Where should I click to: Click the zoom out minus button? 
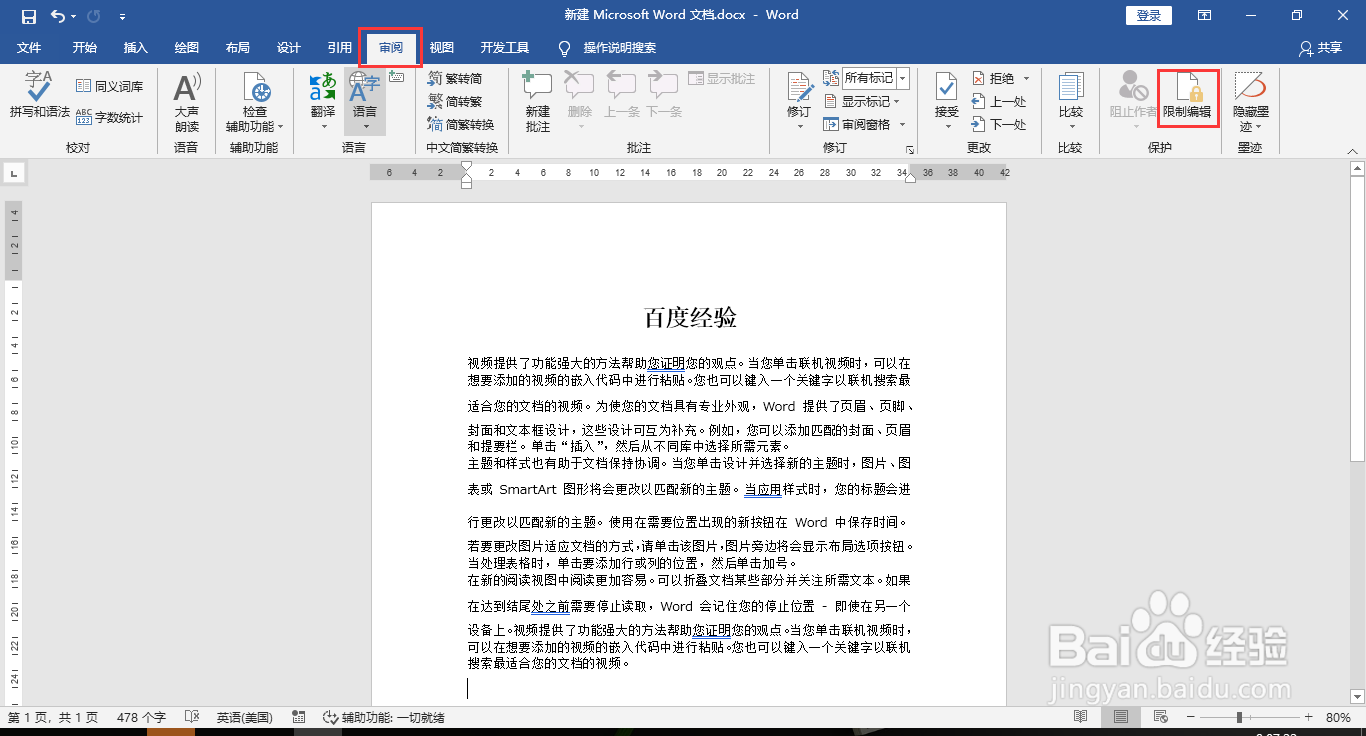tap(1191, 717)
